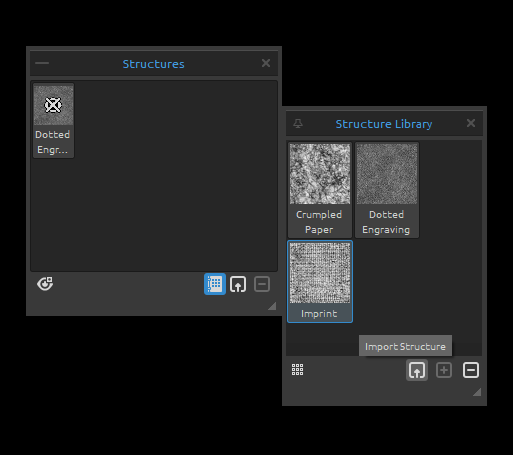
Task: Click the Structures panel title
Action: click(153, 64)
